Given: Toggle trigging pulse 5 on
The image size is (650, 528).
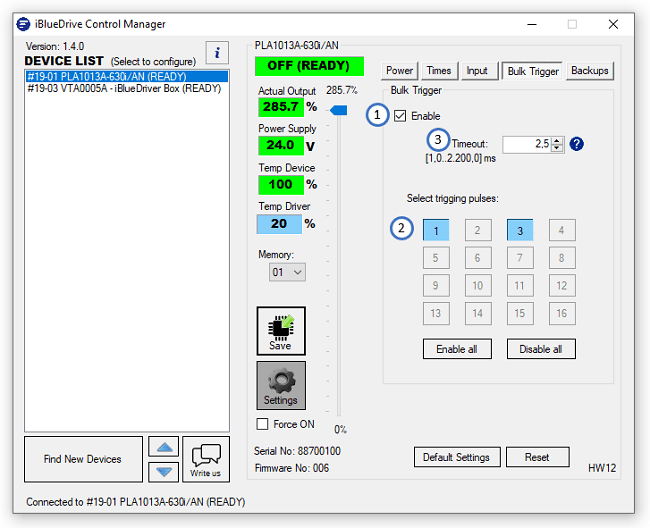Looking at the screenshot, I should point(436,258).
